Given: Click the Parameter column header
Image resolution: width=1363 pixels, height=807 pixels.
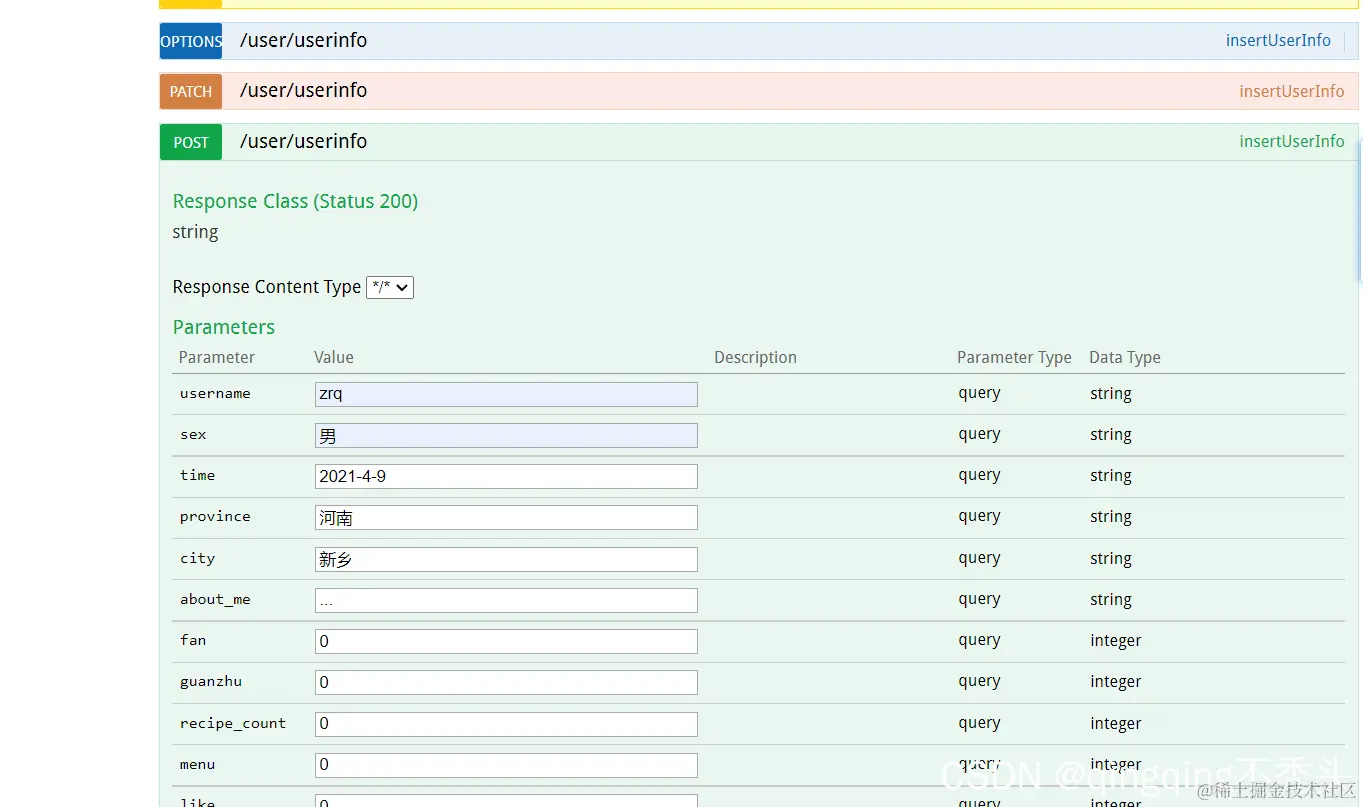Looking at the screenshot, I should [x=217, y=358].
